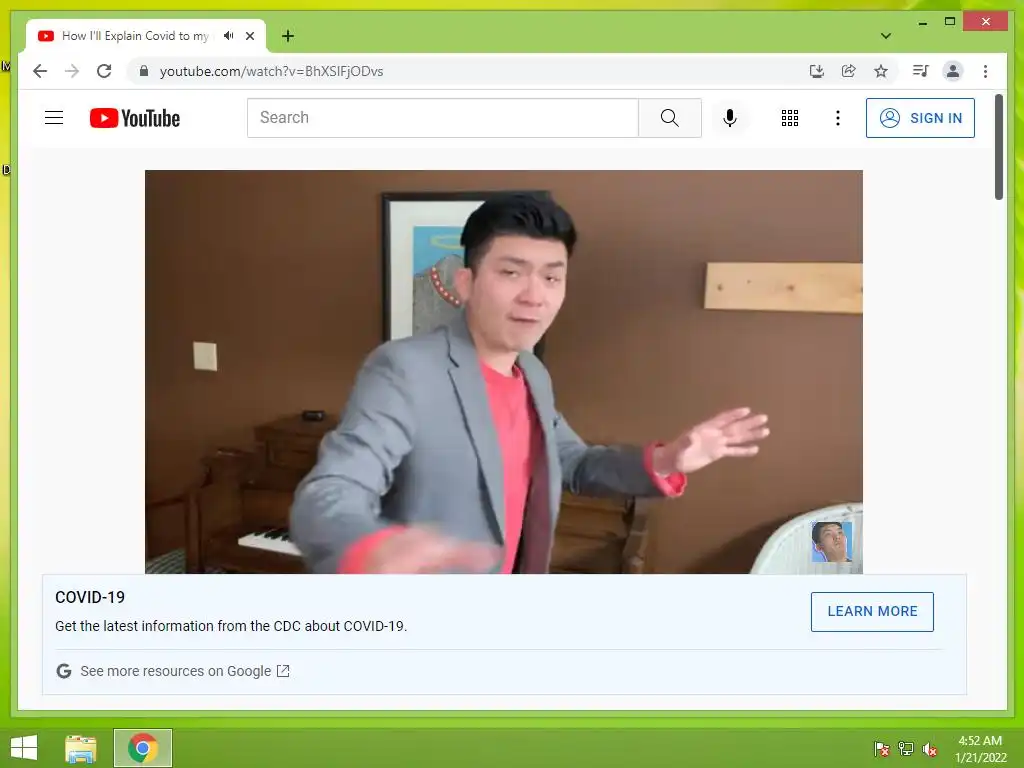Open the YouTube guide hamburger menu
Viewport: 1024px width, 768px height.
pyautogui.click(x=54, y=118)
